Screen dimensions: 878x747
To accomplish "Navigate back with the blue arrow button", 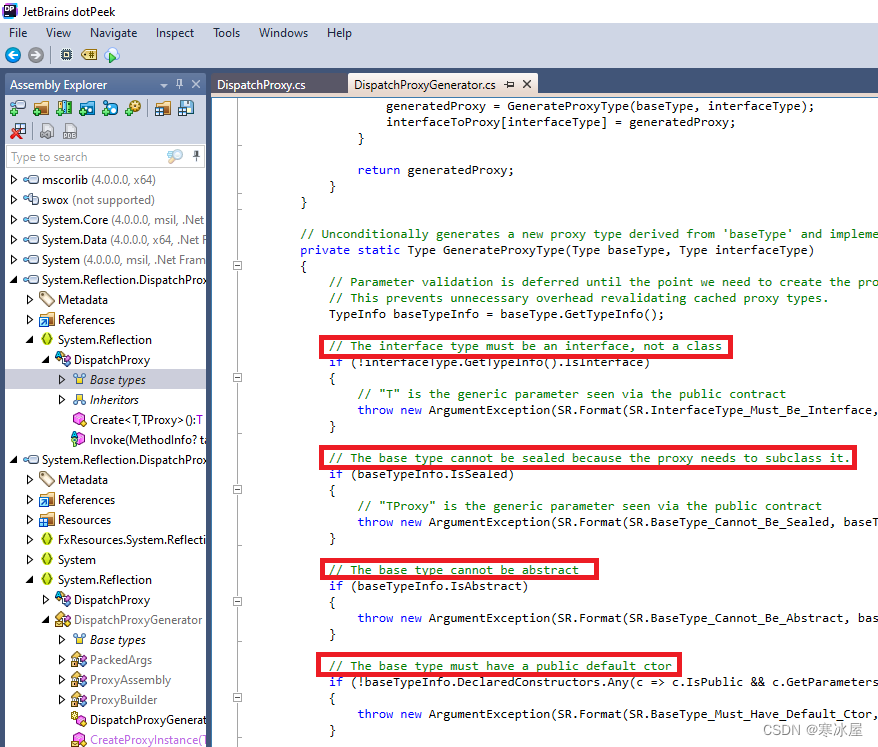I will point(13,55).
